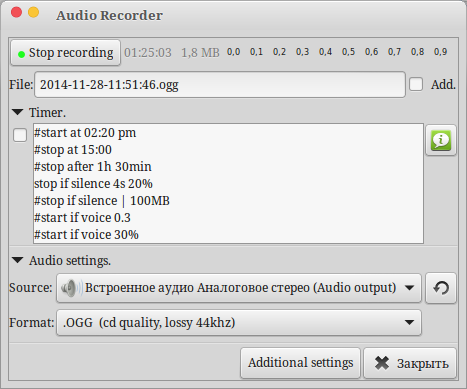Collapse the Timer section triangle
The width and height of the screenshot is (467, 389).
(x=17, y=112)
